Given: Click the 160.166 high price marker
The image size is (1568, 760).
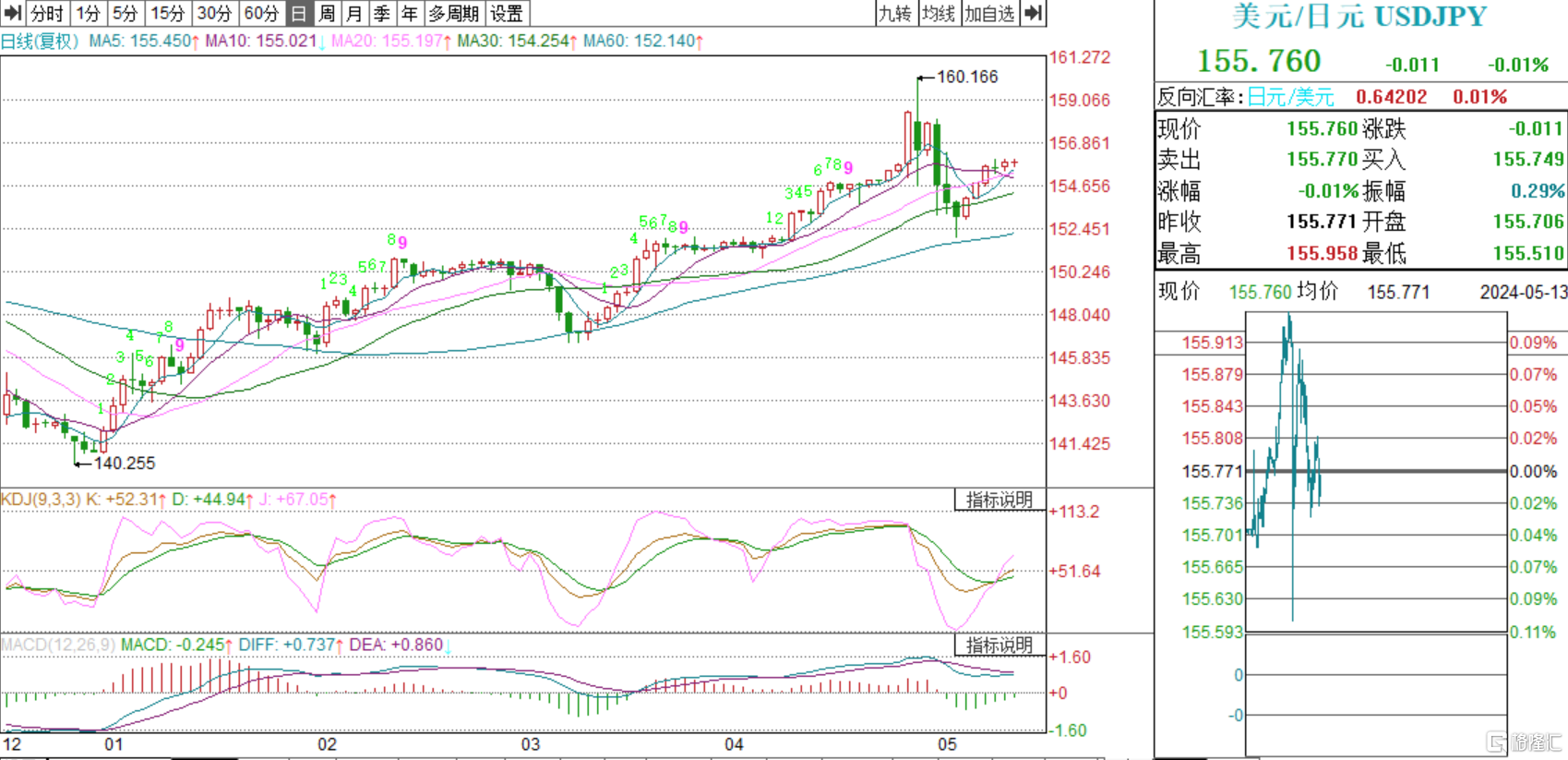Looking at the screenshot, I should tap(967, 77).
